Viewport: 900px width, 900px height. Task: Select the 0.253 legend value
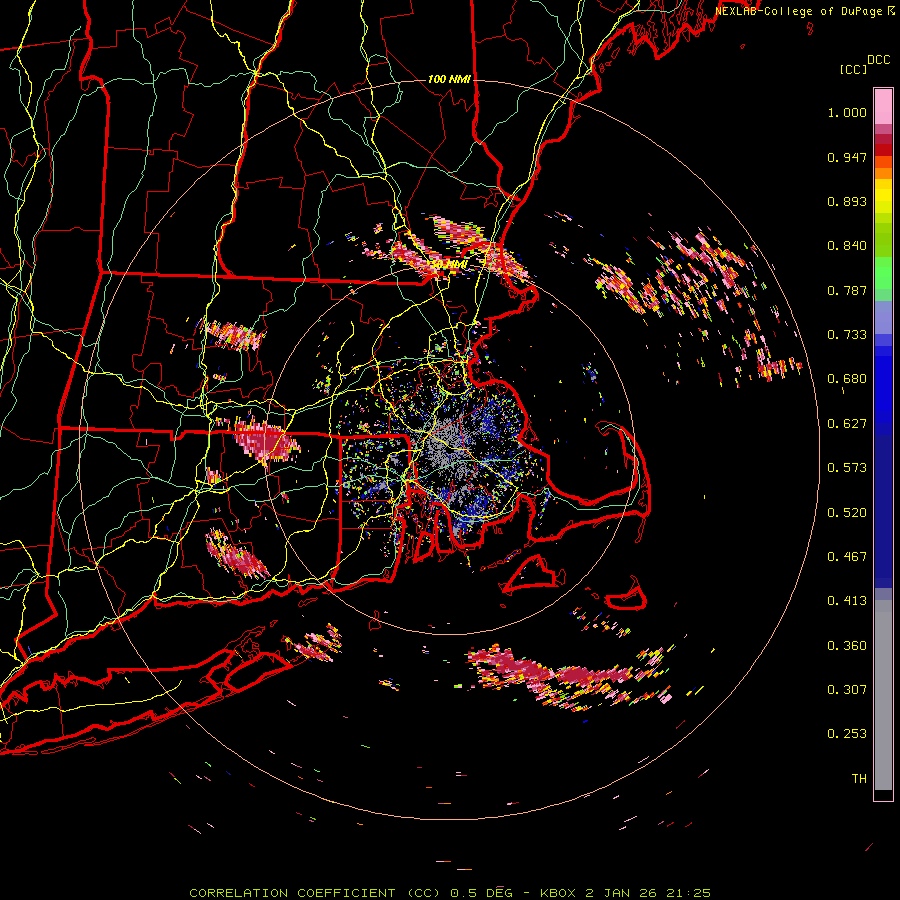(847, 734)
